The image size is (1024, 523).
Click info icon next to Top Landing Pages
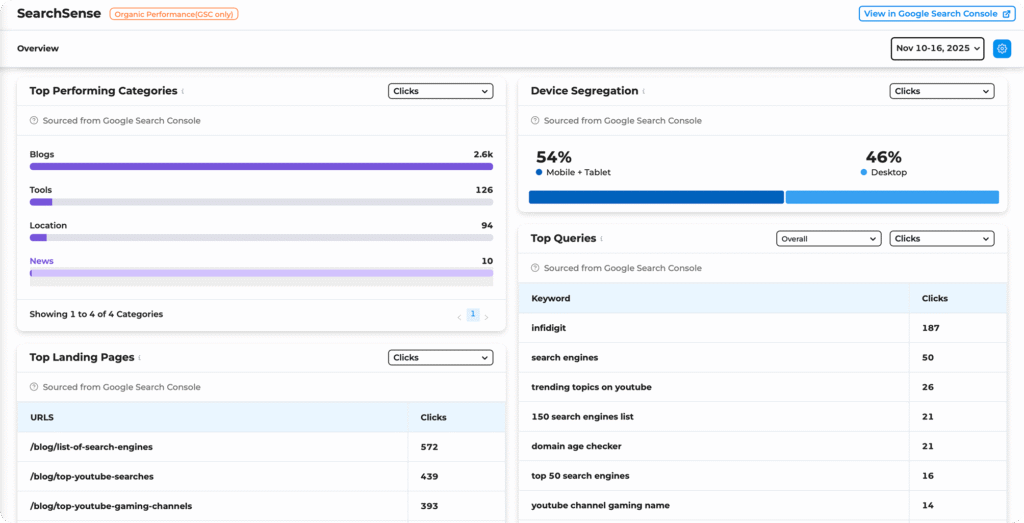click(140, 358)
